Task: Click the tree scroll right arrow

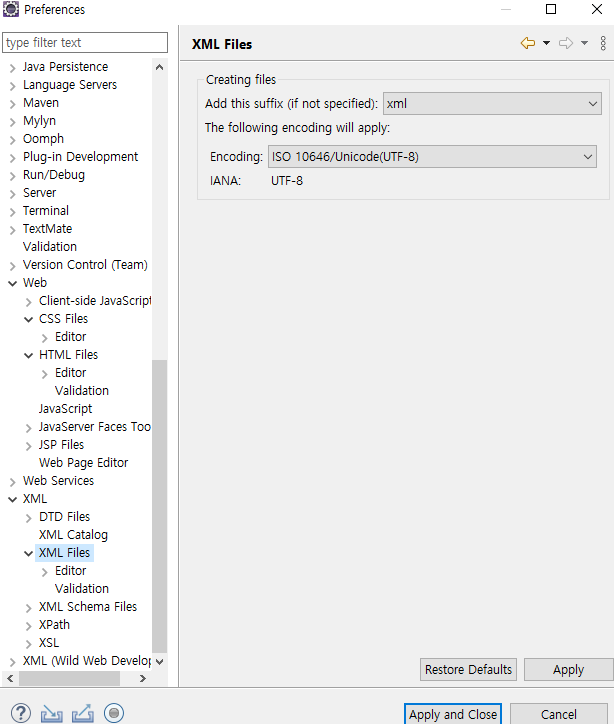Action: pos(143,678)
